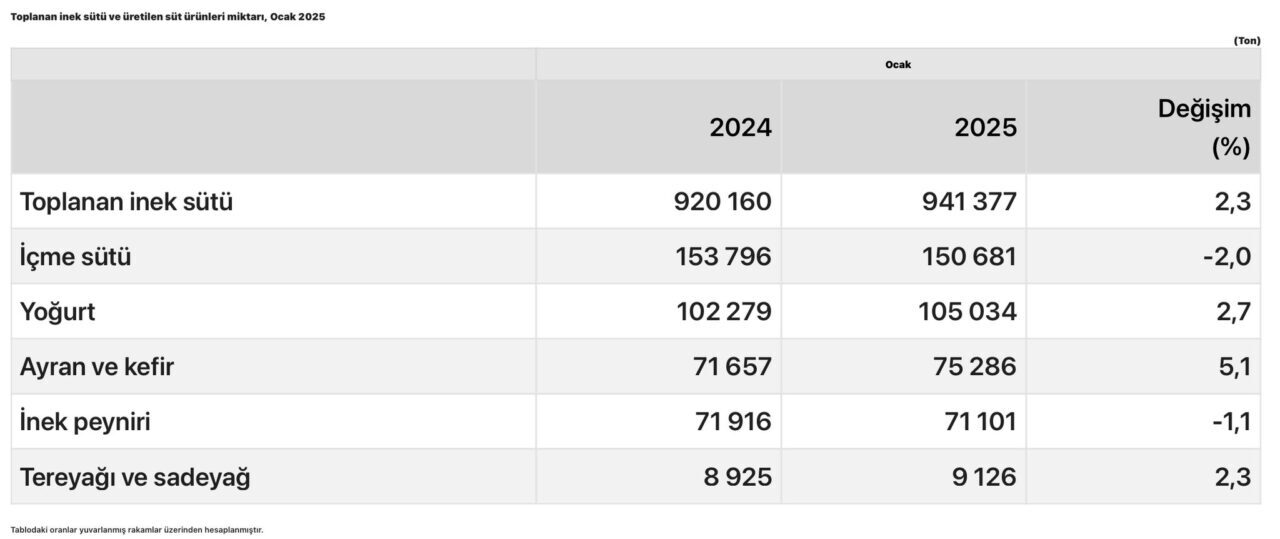The width and height of the screenshot is (1280, 539).
Task: Select the 5,1 percent change cell
Action: pyautogui.click(x=1236, y=367)
